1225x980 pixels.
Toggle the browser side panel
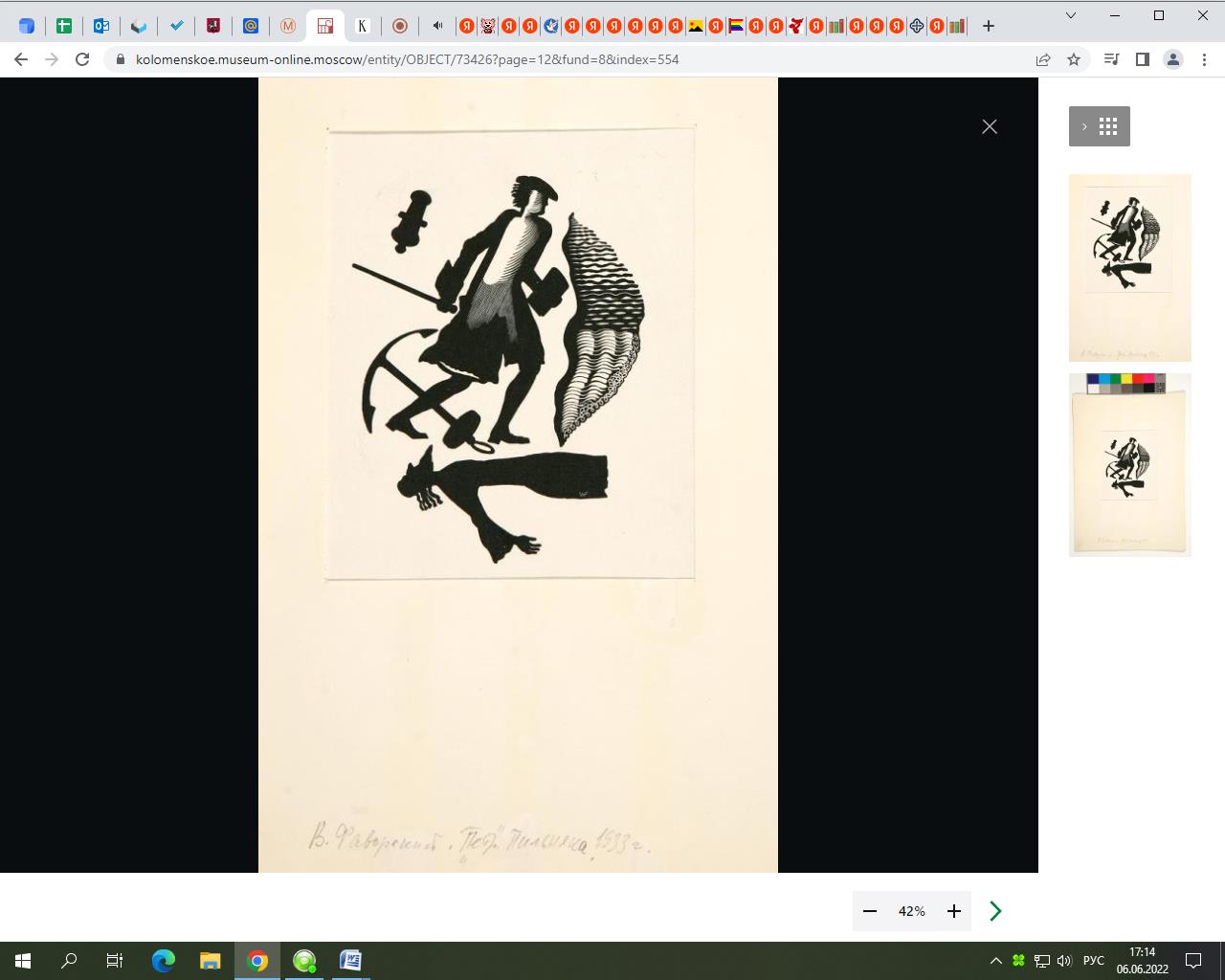[1142, 59]
